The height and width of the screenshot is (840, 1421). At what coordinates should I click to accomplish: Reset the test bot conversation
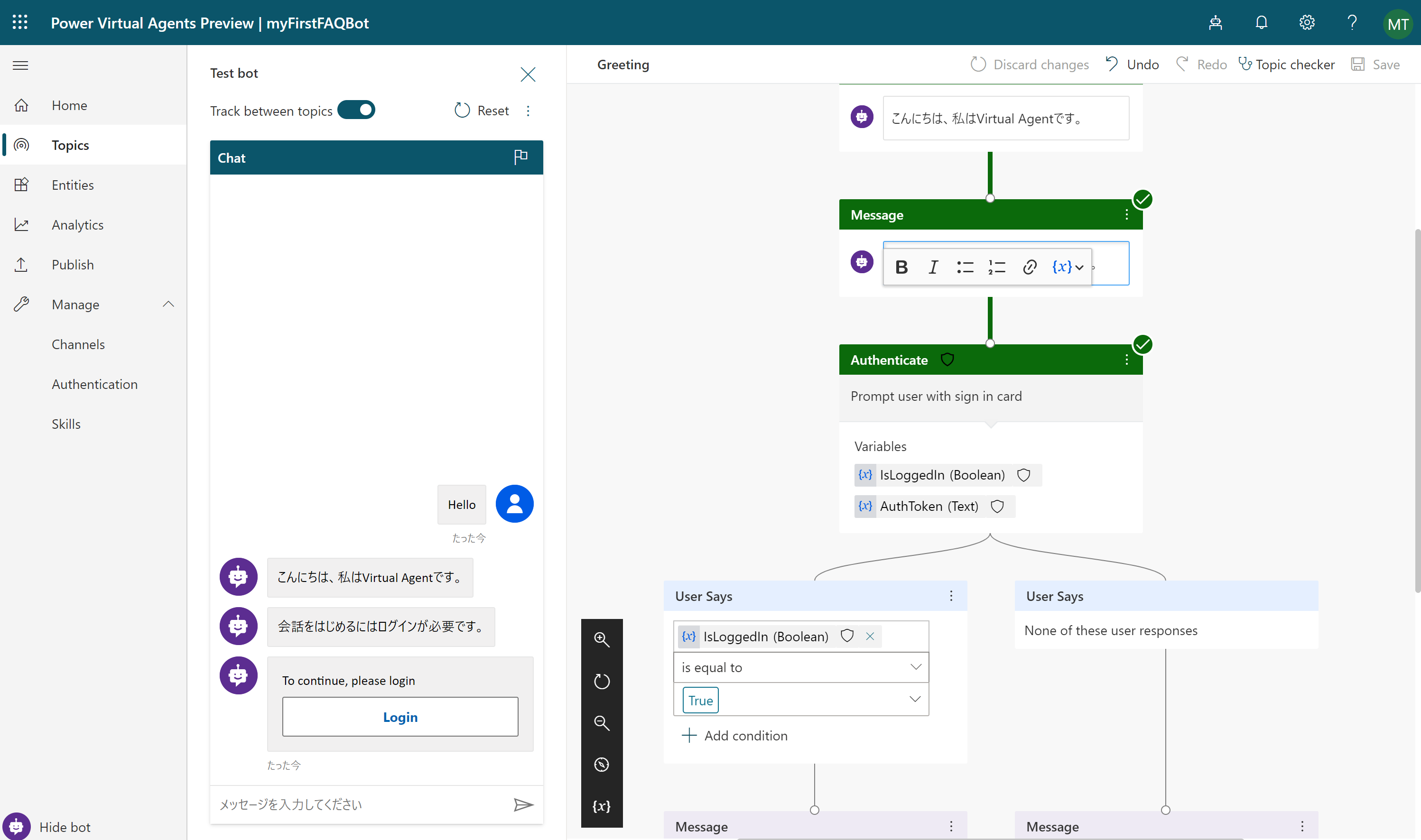[x=482, y=111]
